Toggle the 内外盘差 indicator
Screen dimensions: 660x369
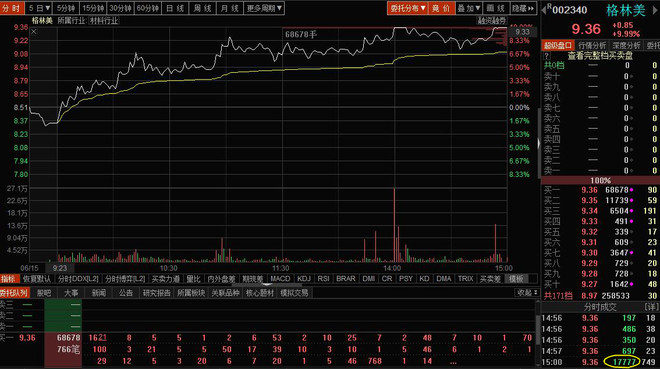221,279
